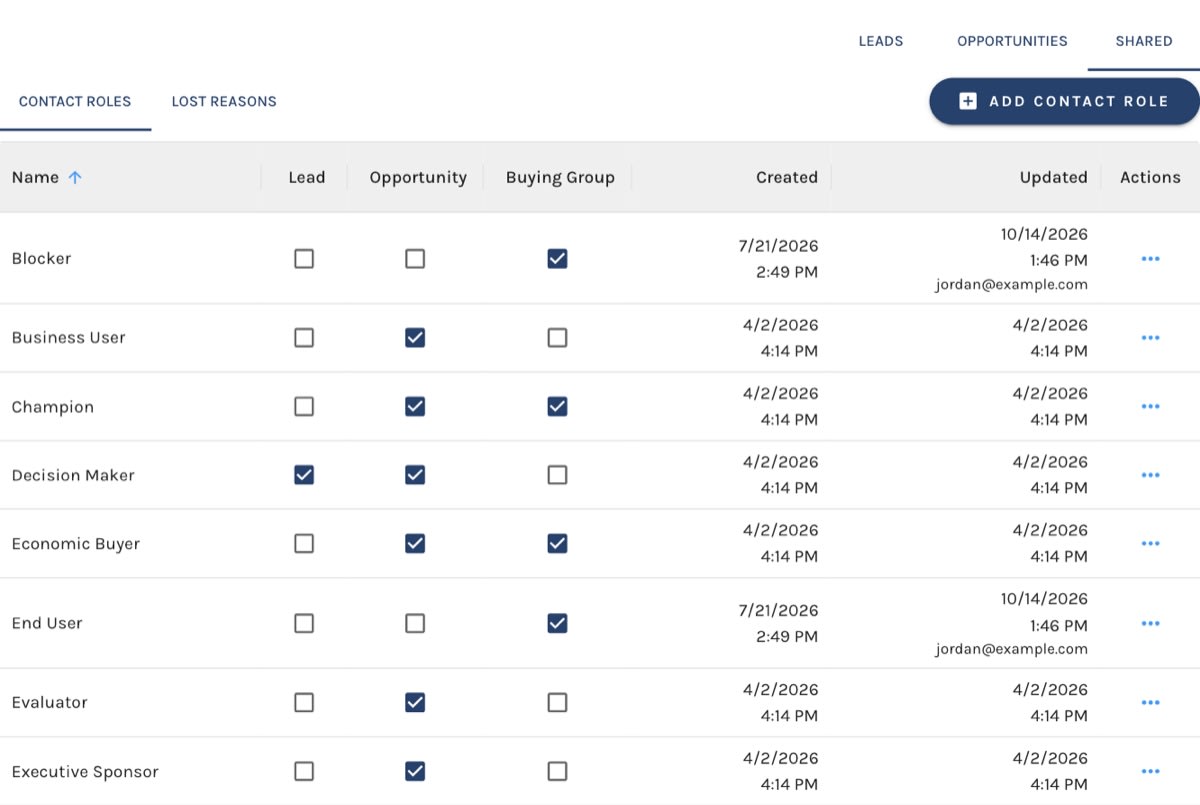1200x805 pixels.
Task: Sort by the Lead column header
Action: tap(307, 177)
